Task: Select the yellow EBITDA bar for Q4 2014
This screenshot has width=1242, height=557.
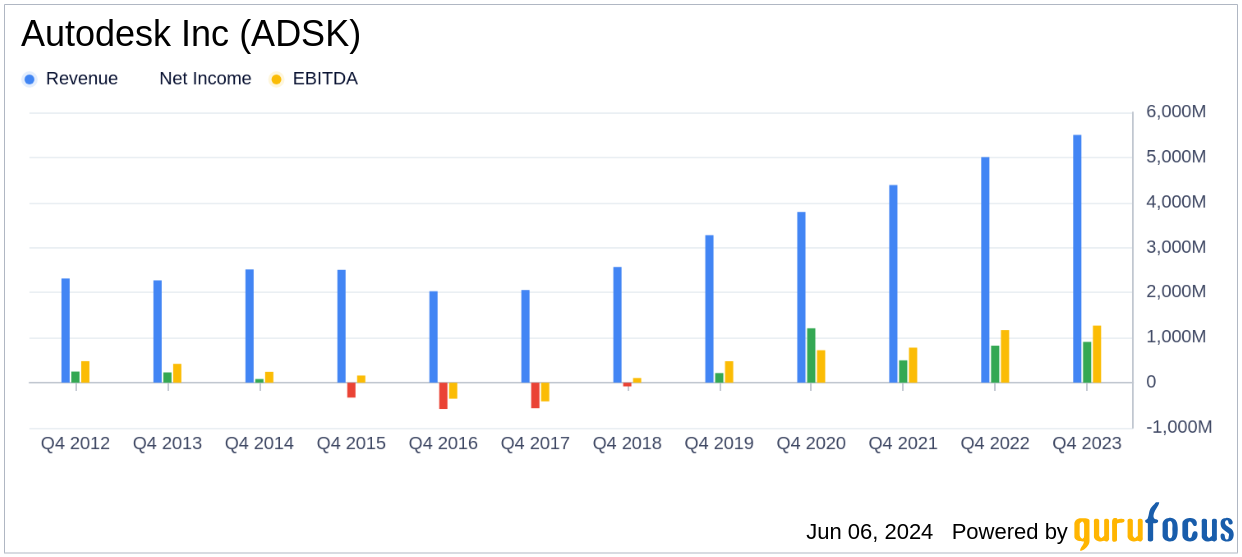Action: pyautogui.click(x=269, y=377)
